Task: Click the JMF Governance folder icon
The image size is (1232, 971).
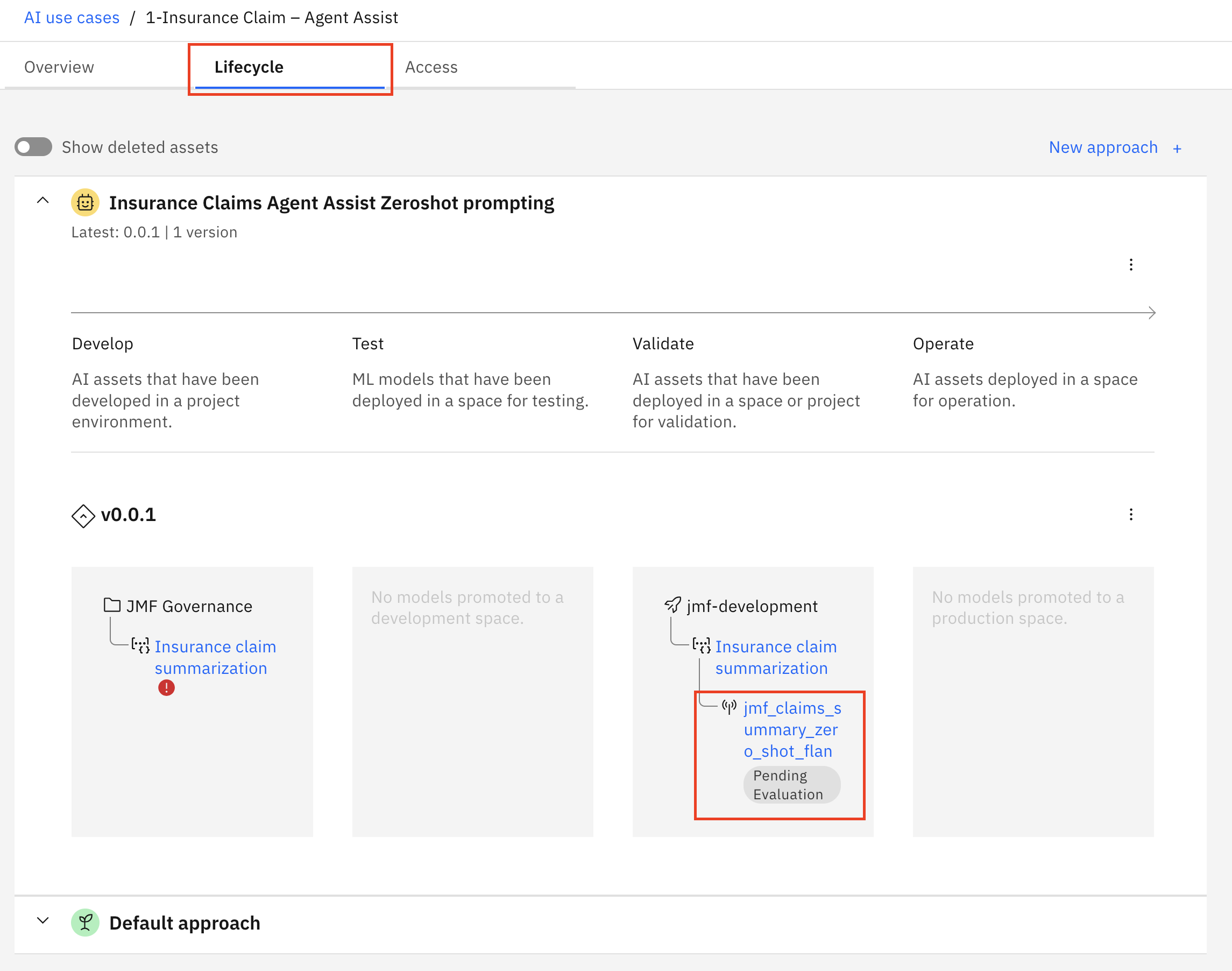Action: click(x=112, y=606)
